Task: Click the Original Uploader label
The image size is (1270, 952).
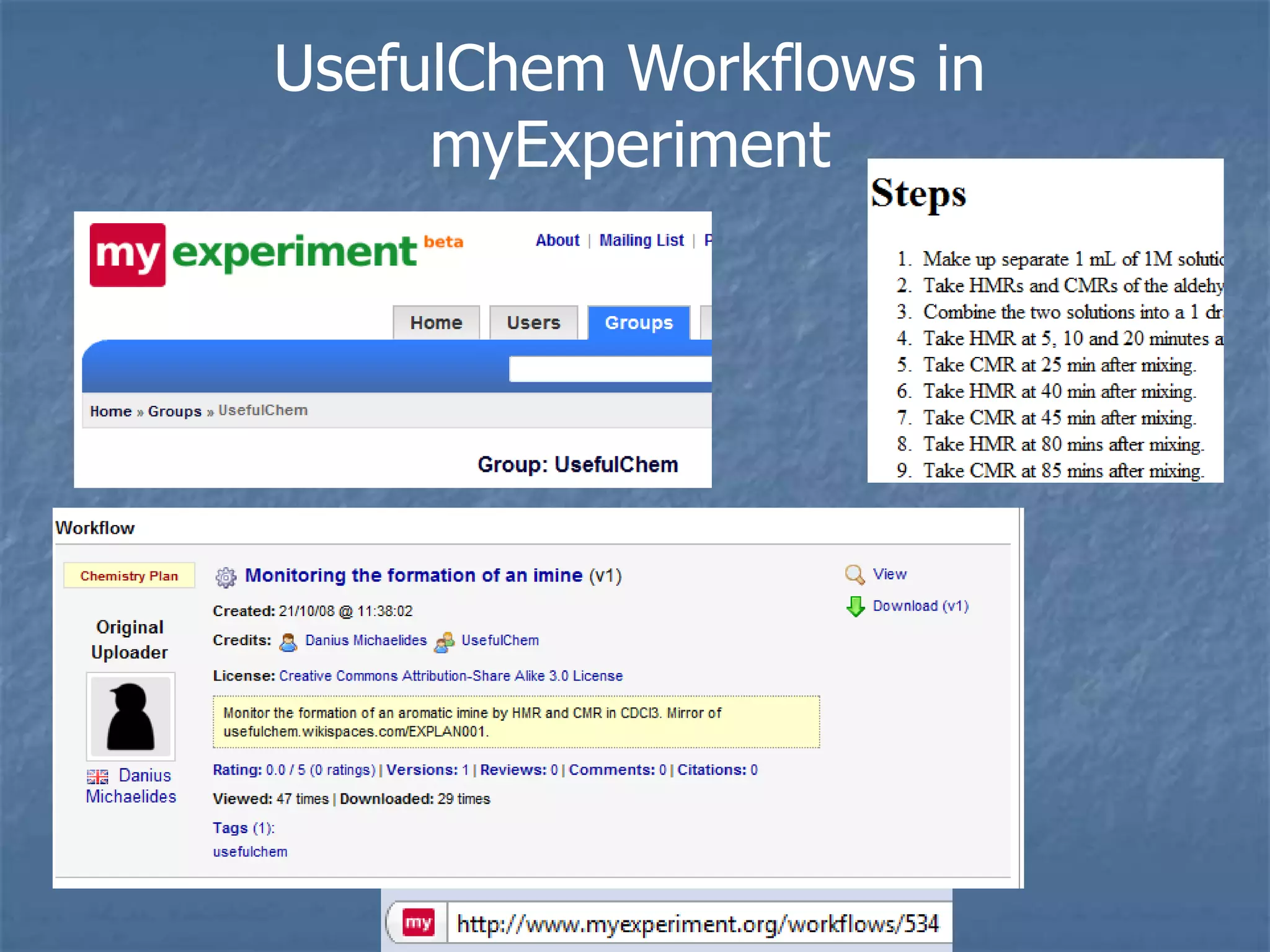Action: [x=130, y=640]
